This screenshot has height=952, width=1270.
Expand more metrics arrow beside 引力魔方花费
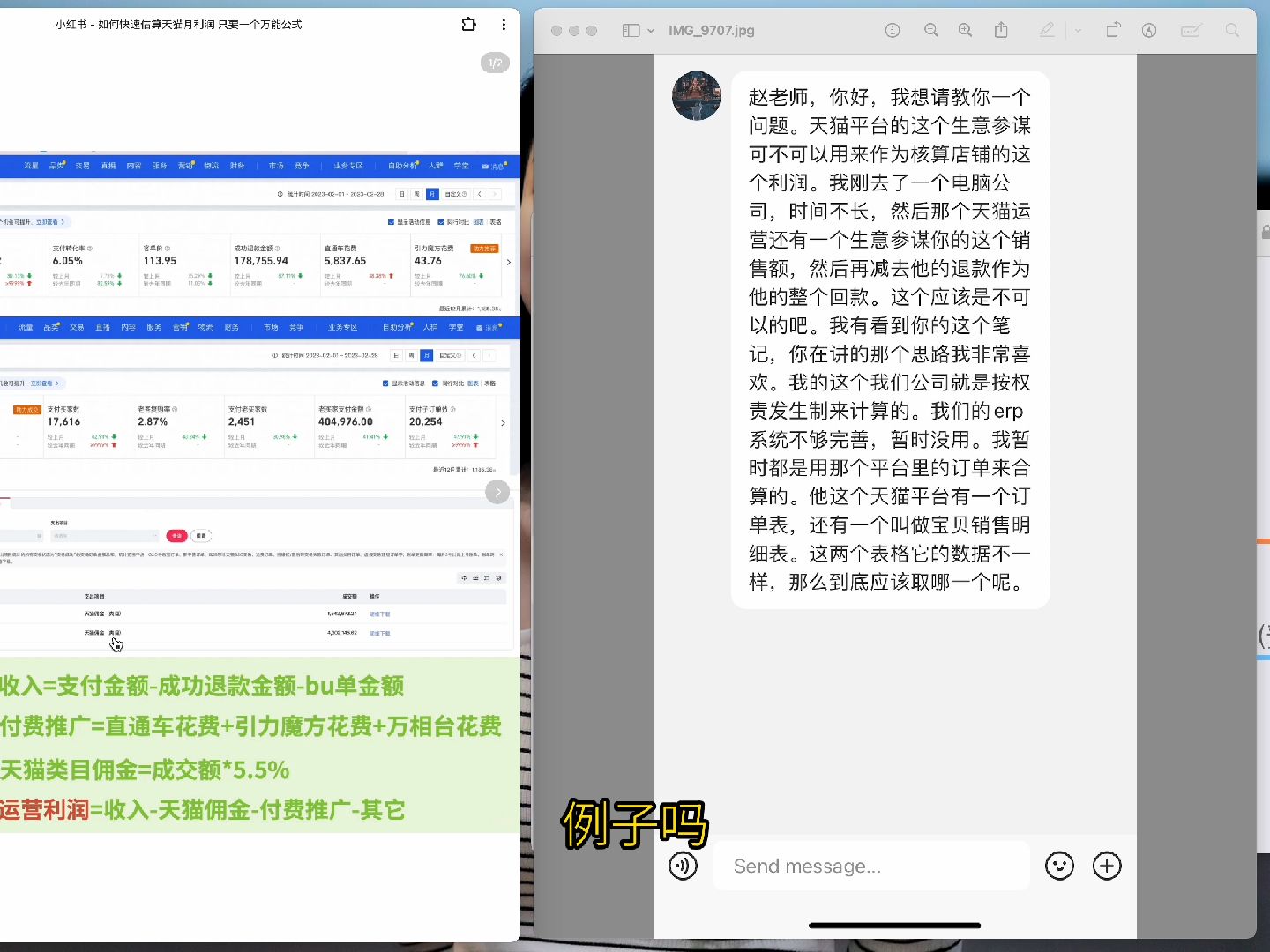(x=508, y=262)
